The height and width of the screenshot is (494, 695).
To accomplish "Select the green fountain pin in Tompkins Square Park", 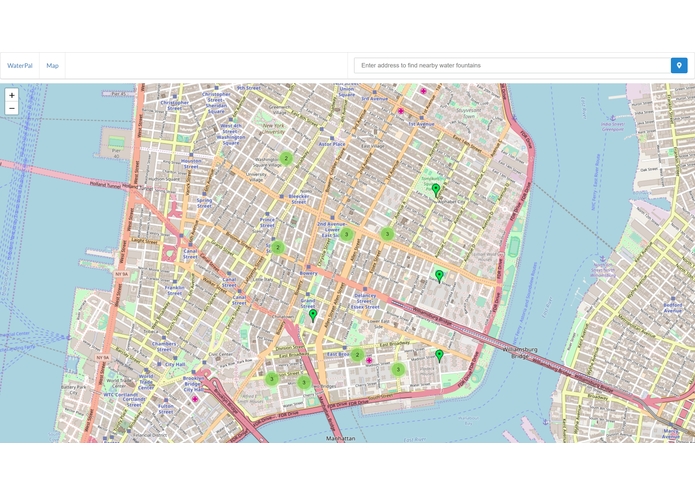I will [436, 191].
